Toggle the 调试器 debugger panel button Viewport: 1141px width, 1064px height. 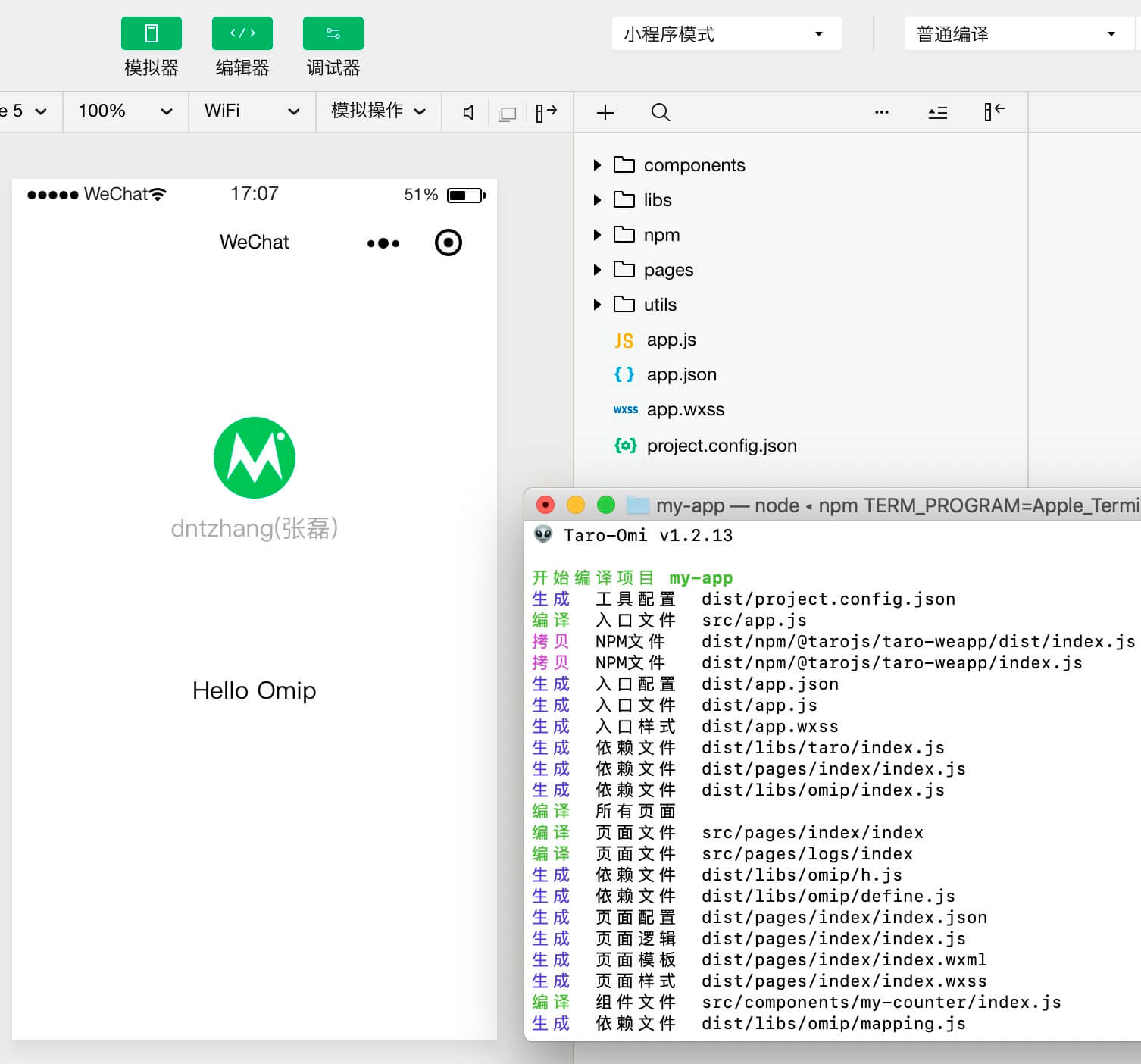(333, 33)
